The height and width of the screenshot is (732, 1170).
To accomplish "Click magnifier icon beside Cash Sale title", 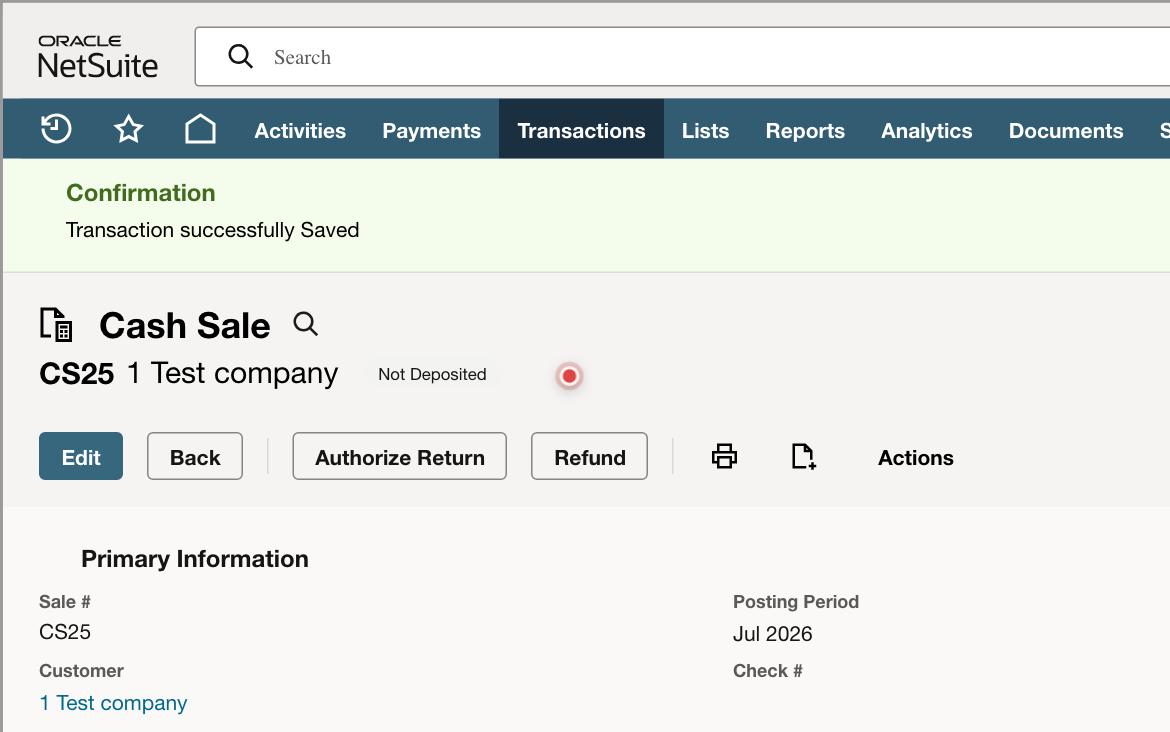I will (305, 325).
